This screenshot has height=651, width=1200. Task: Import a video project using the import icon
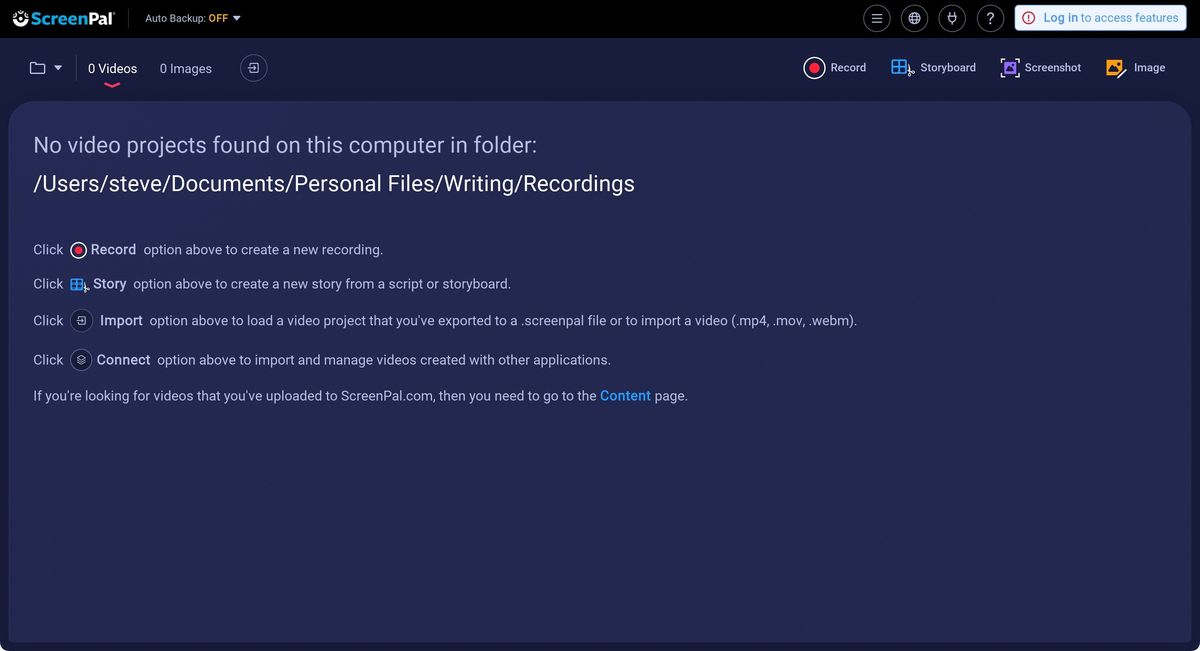coord(253,67)
